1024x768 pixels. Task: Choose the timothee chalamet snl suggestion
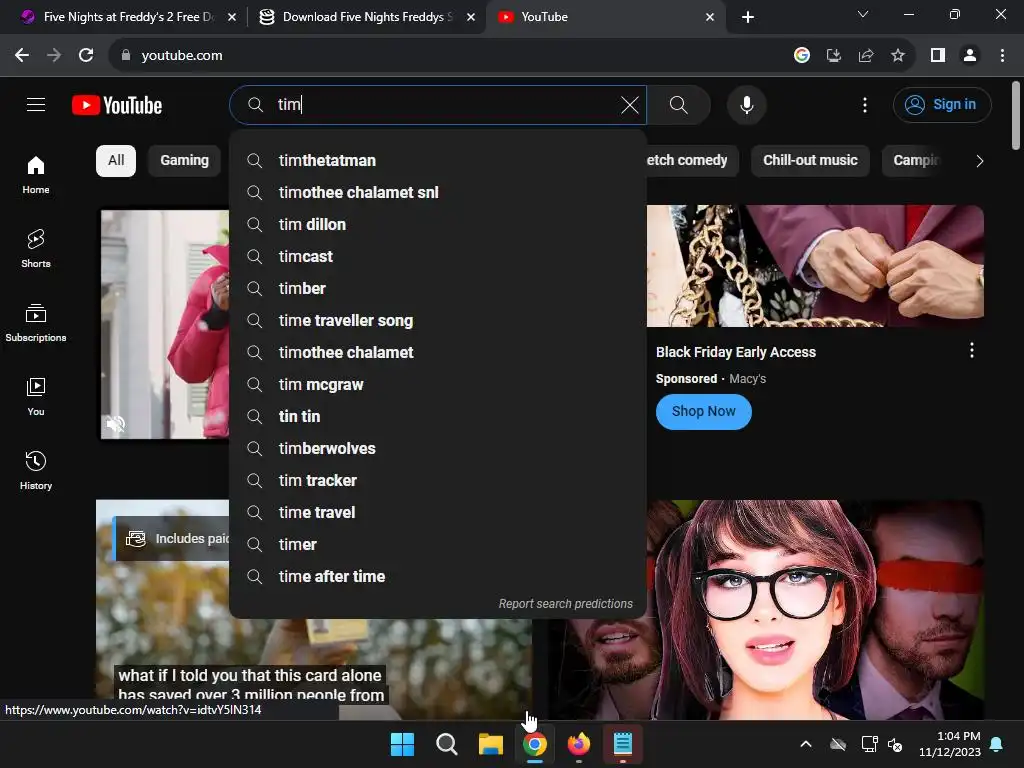(438, 193)
